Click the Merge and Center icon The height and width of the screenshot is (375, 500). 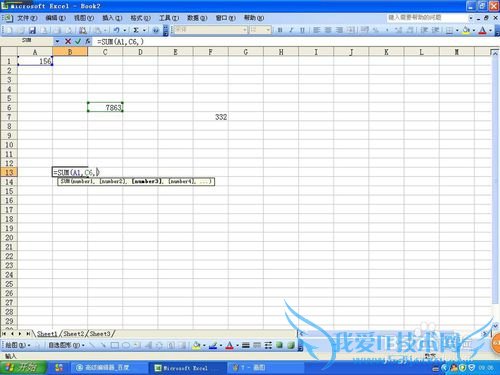click(351, 30)
